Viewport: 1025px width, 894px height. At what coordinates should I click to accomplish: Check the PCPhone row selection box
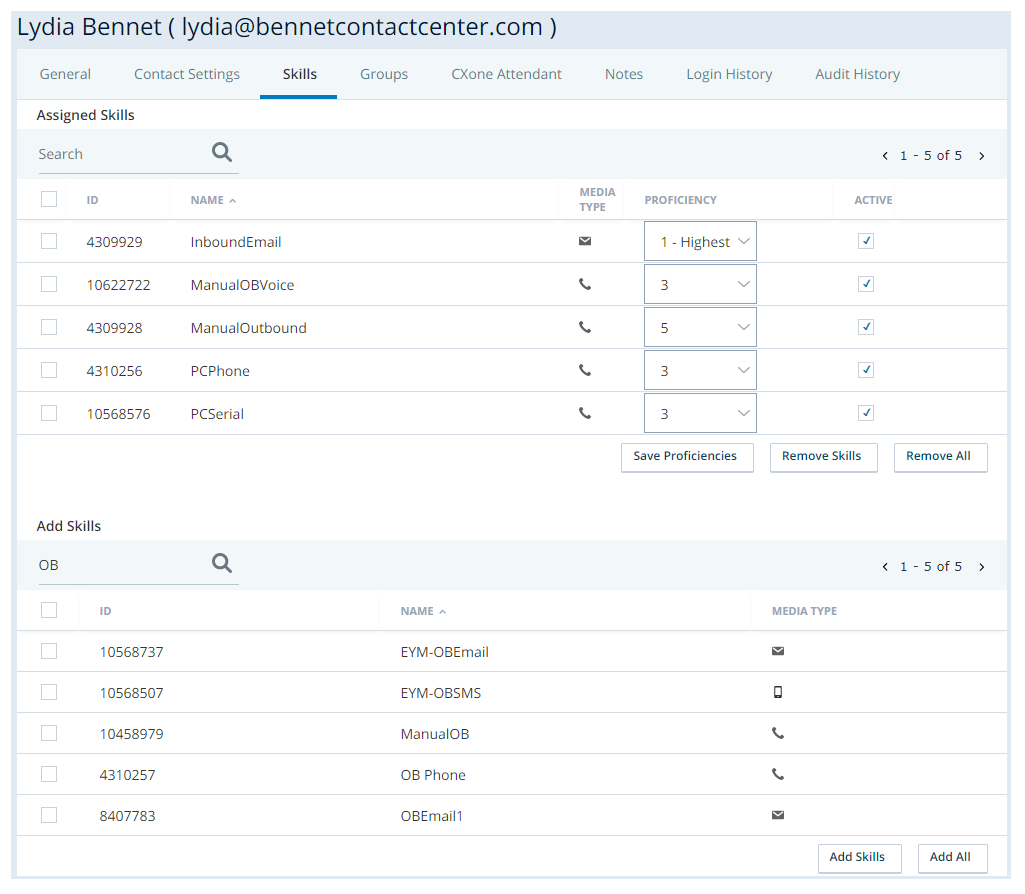pyautogui.click(x=49, y=370)
